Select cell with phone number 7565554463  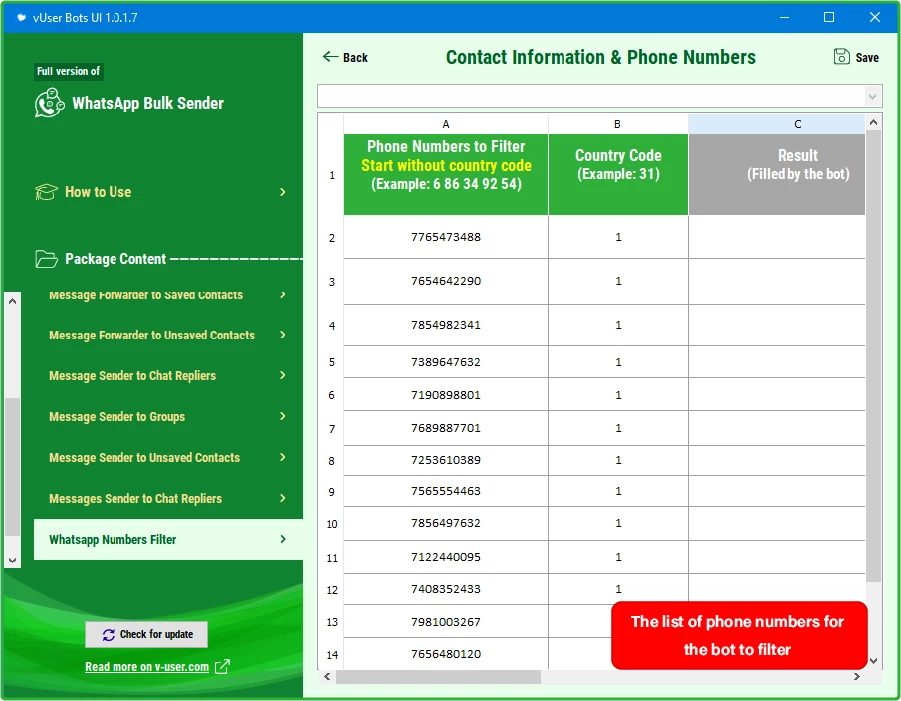coord(446,491)
